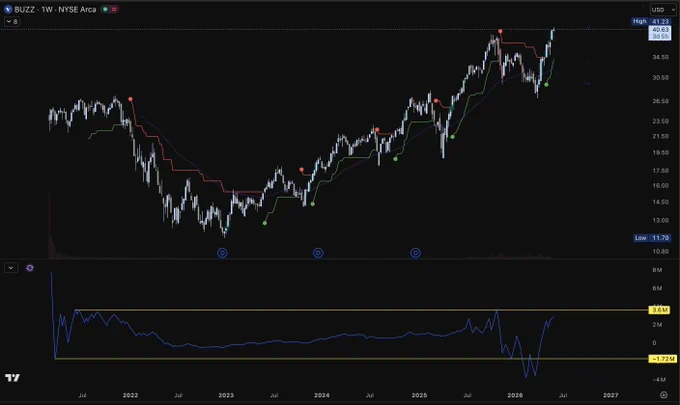
Task: Select the red sell signal dot near 2022
Action: pyautogui.click(x=131, y=99)
